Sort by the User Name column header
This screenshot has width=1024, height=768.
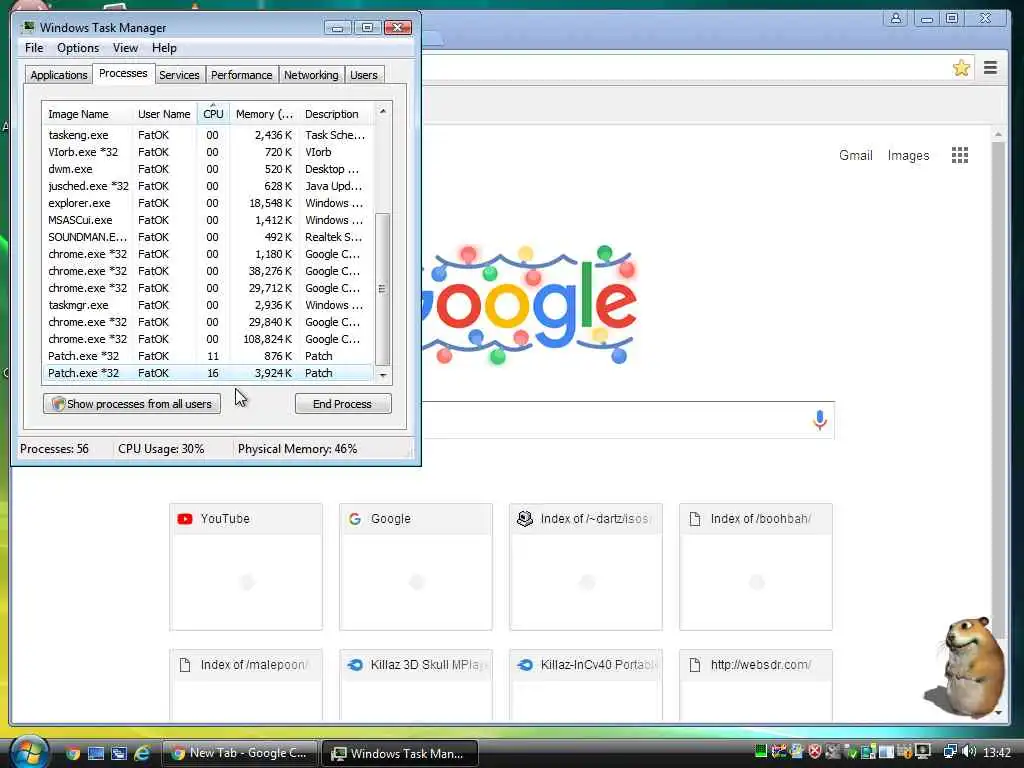point(165,114)
